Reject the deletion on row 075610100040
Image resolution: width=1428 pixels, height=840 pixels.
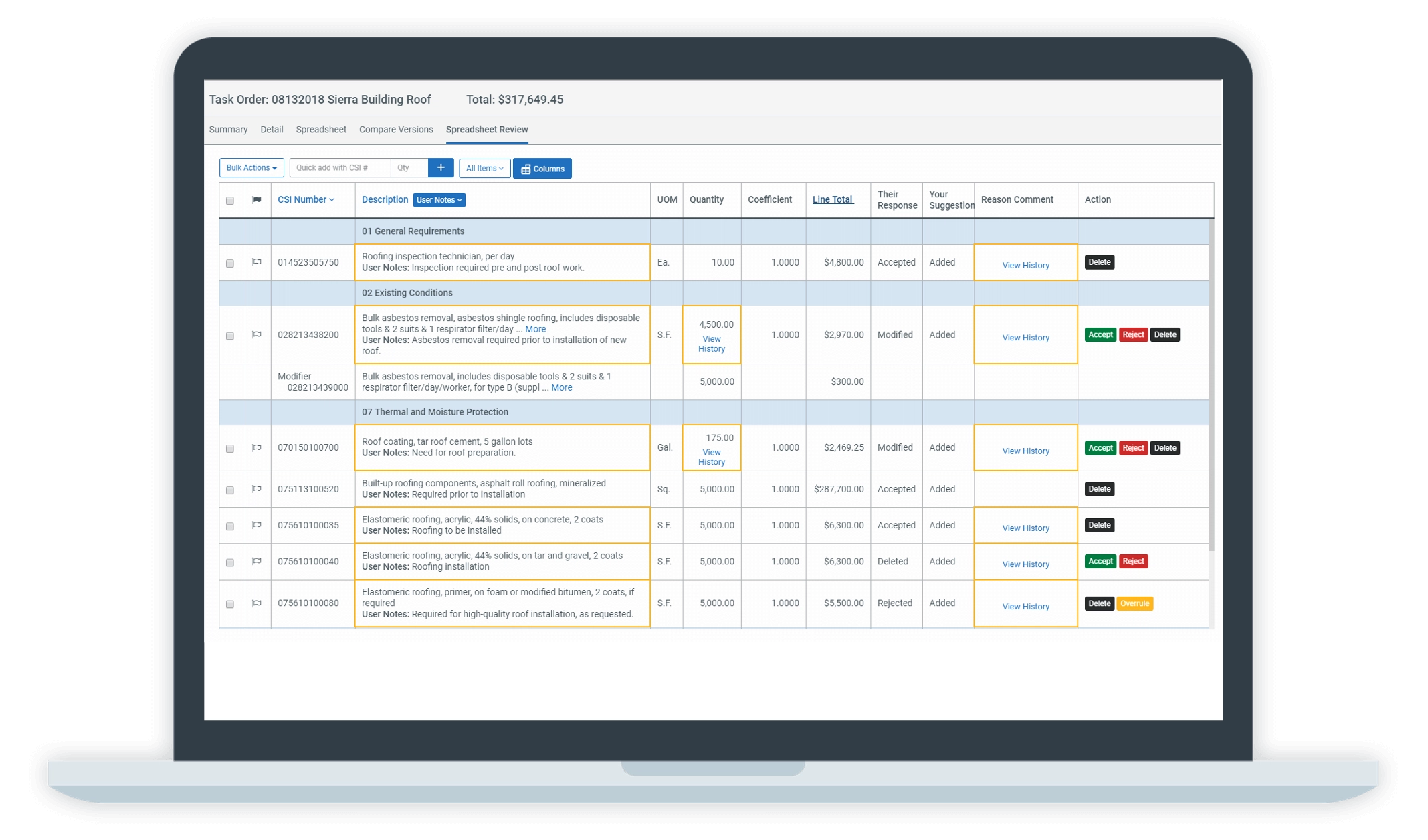click(x=1133, y=562)
